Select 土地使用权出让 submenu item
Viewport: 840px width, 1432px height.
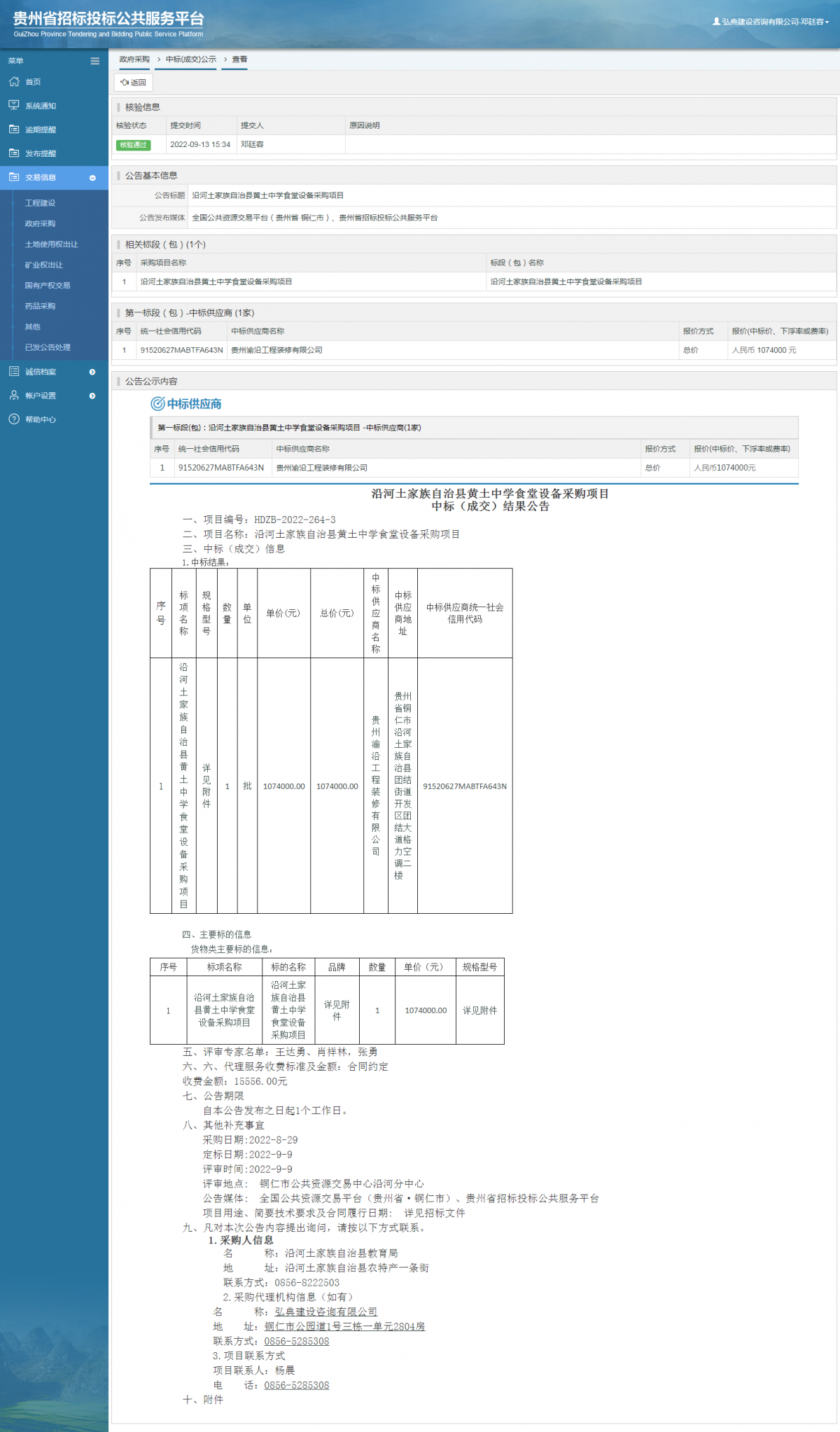pyautogui.click(x=51, y=244)
